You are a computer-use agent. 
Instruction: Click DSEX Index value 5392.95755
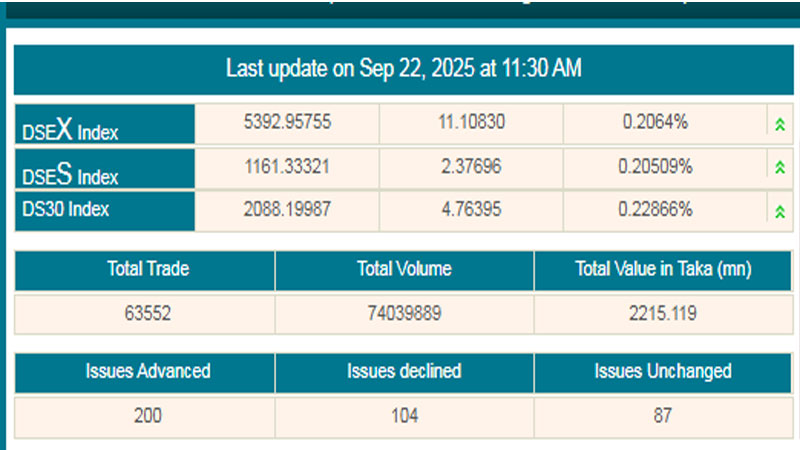(x=287, y=123)
